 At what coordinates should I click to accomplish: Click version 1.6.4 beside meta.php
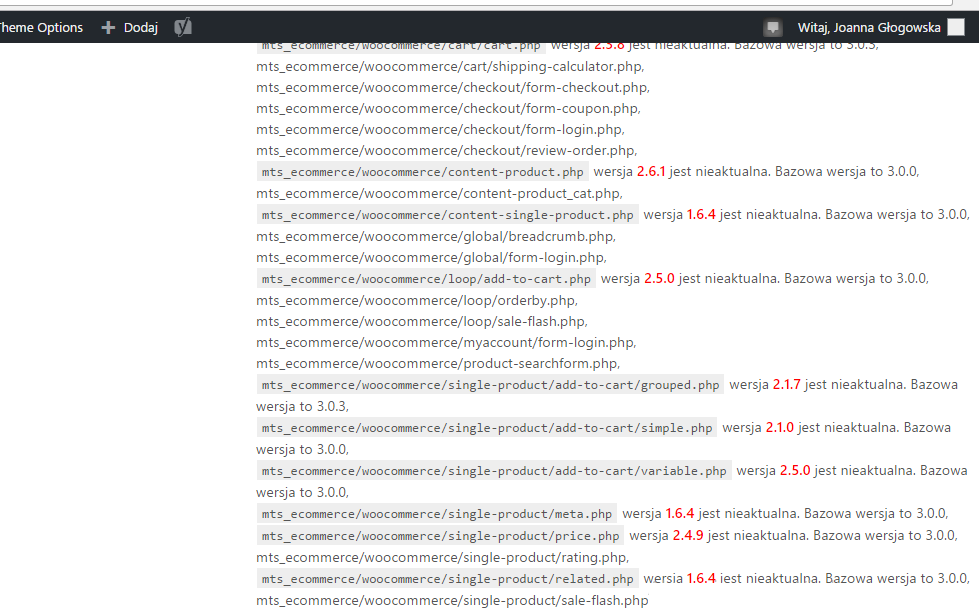680,514
